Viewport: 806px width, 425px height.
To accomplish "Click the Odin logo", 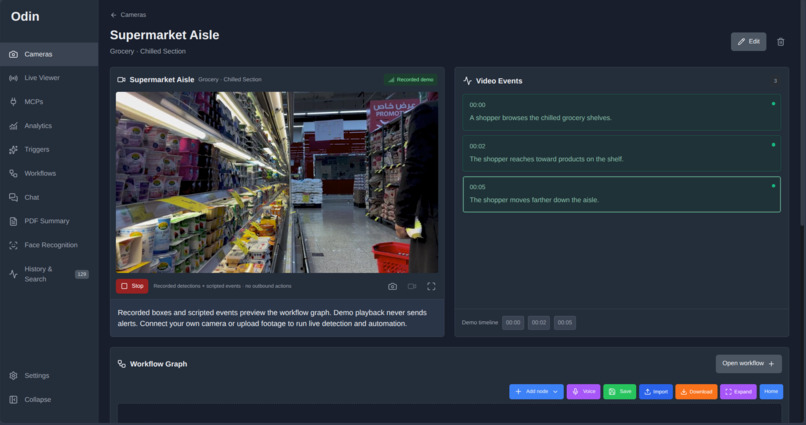I will pos(25,16).
